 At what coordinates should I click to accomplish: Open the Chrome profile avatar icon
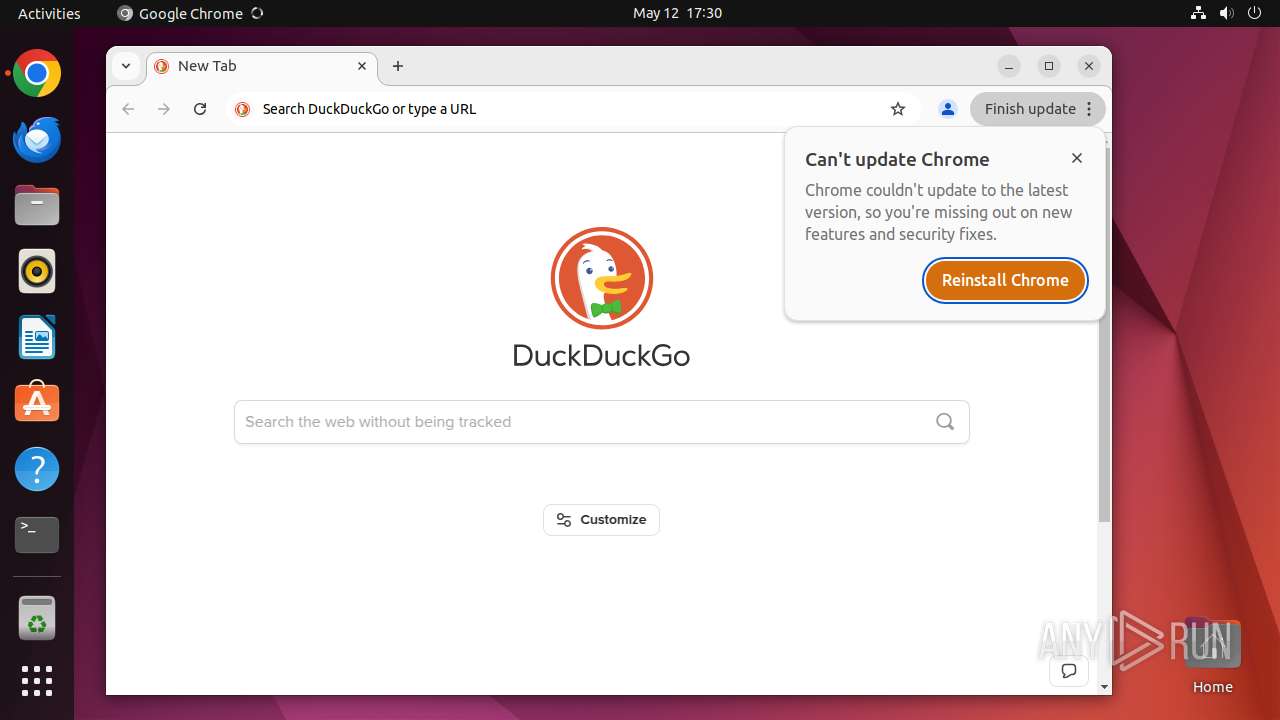[948, 109]
